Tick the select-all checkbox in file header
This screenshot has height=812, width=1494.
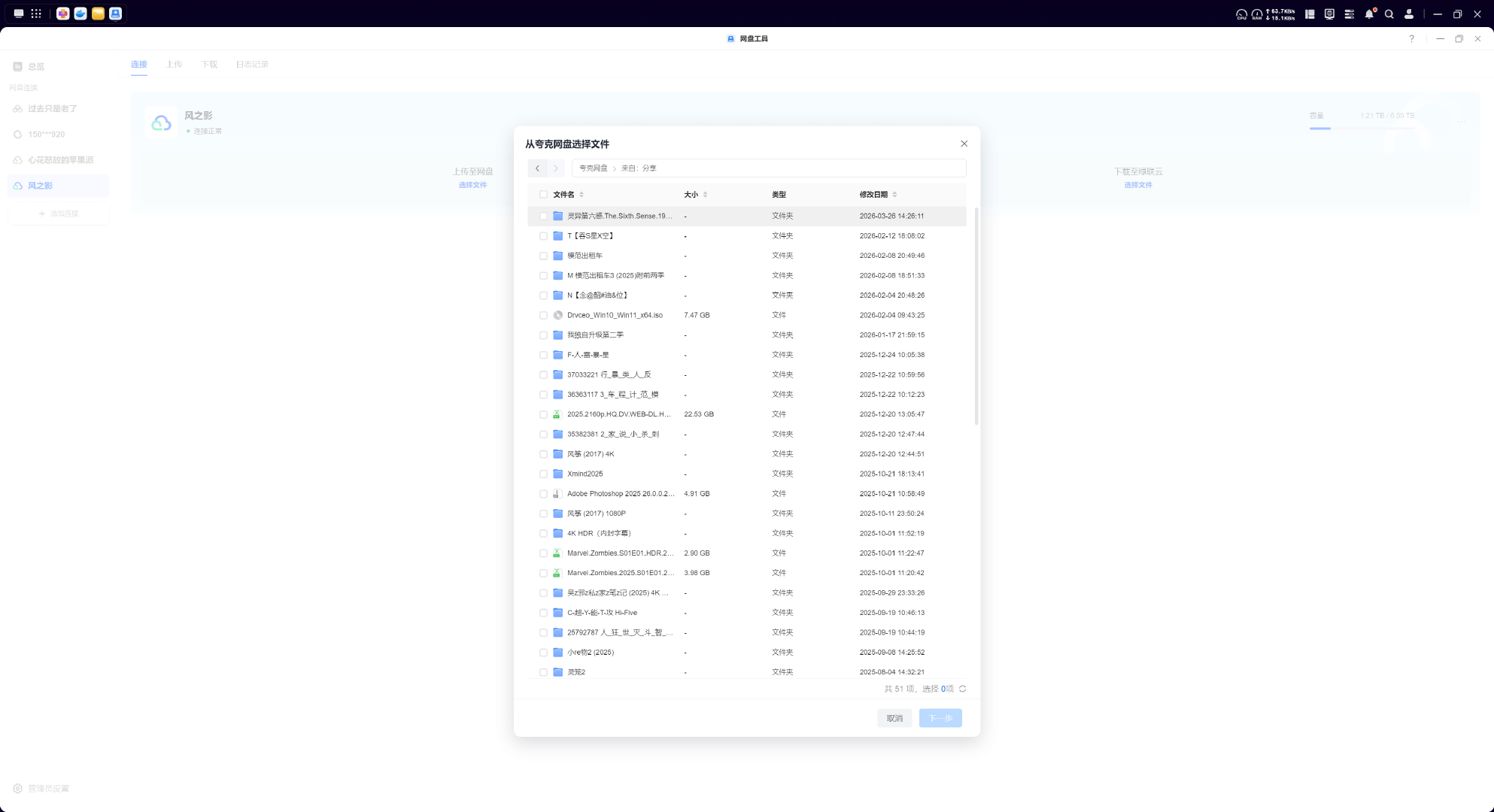coord(543,195)
